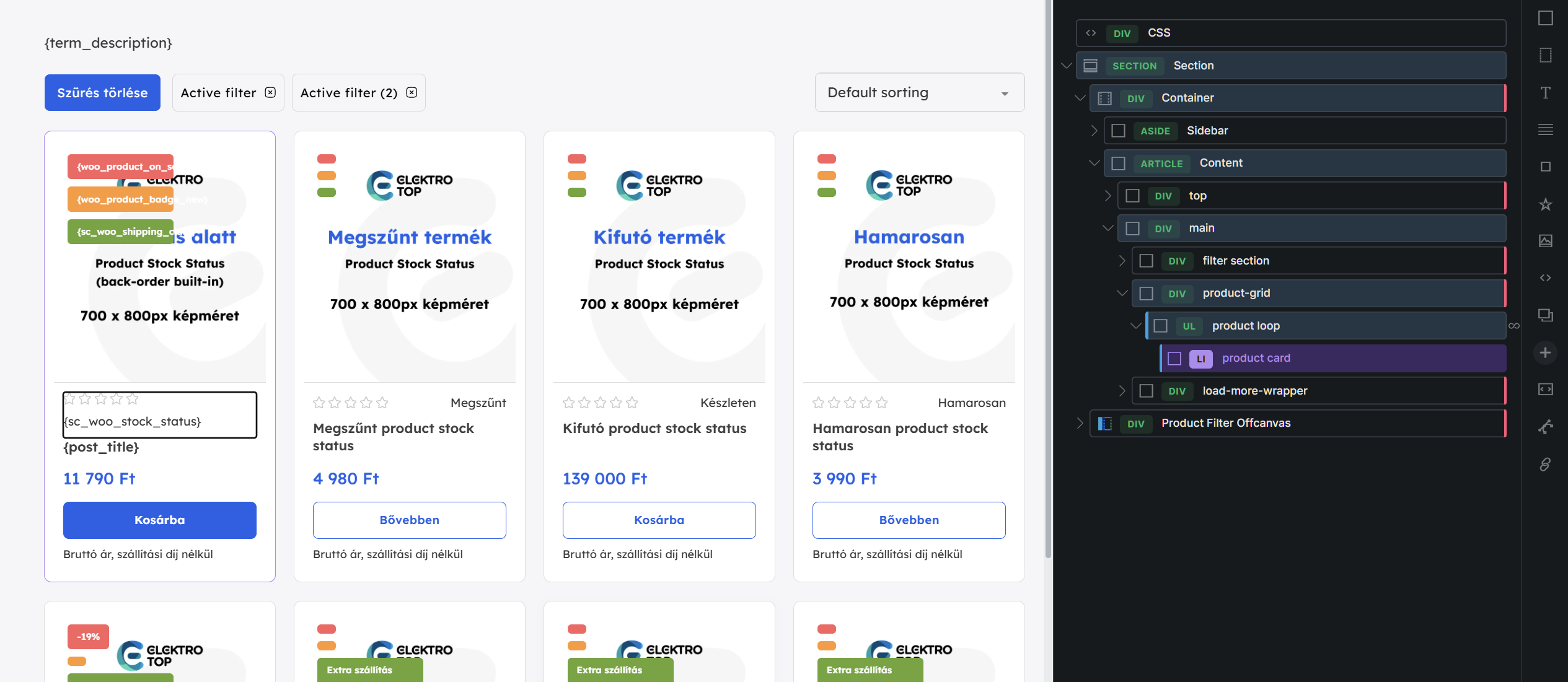This screenshot has height=682, width=1568.
Task: Click the star rating on Hamarosan product card
Action: pyautogui.click(x=850, y=403)
